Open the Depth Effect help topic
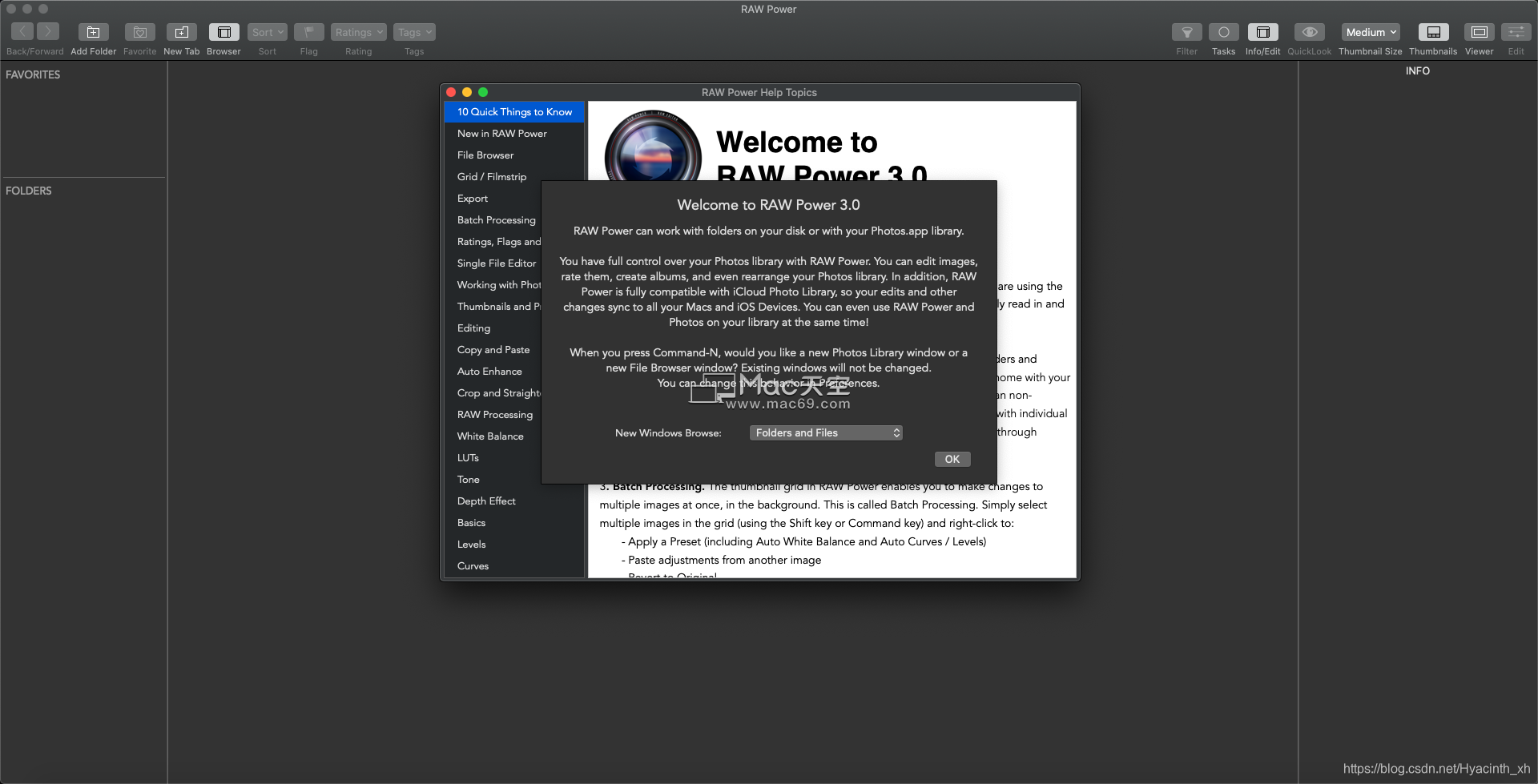 coord(486,501)
